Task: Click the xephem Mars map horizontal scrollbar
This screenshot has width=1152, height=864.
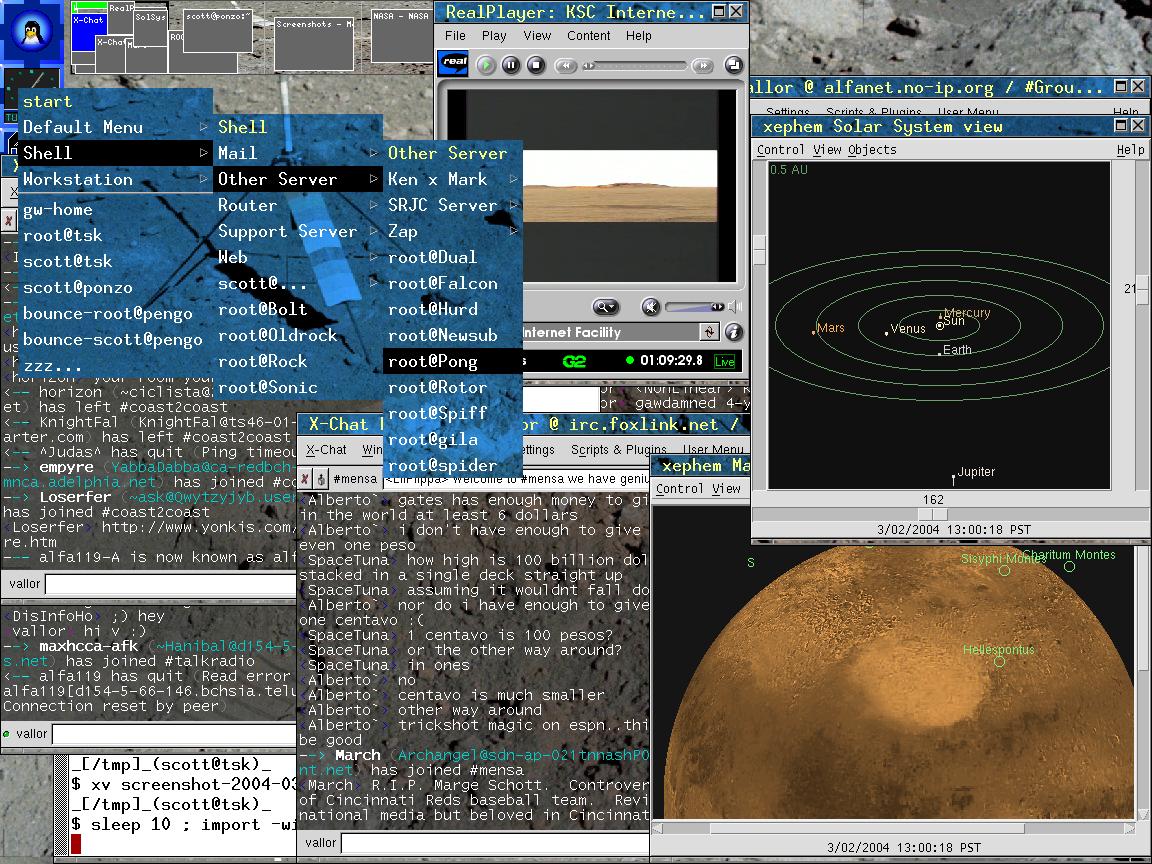Action: point(893,829)
